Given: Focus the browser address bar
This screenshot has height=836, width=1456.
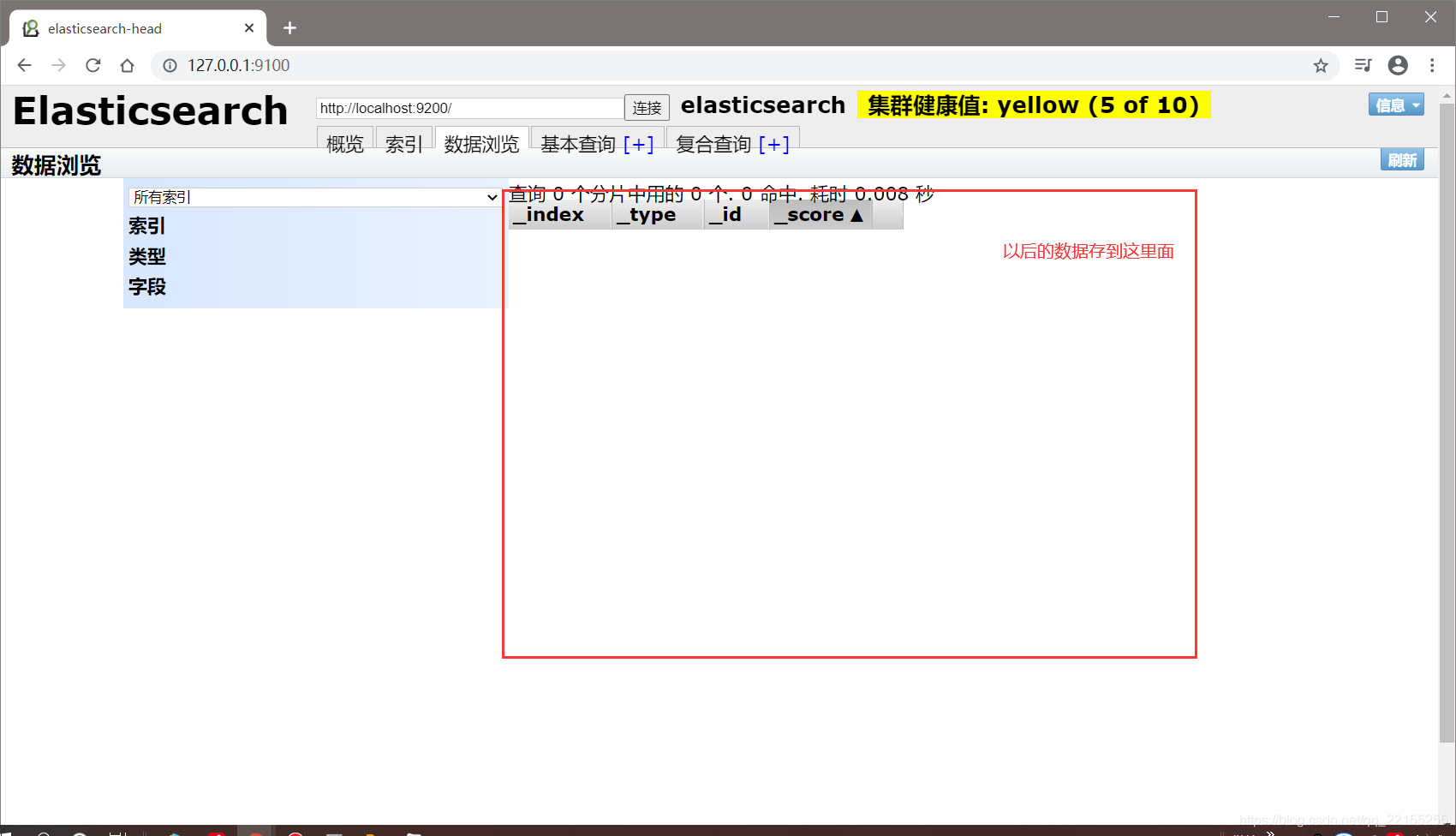Looking at the screenshot, I should [745, 65].
